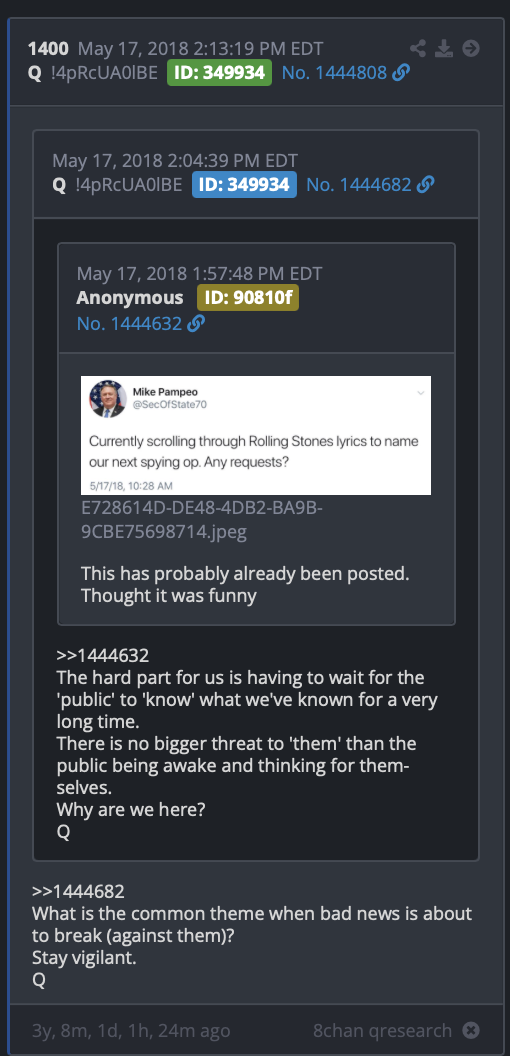Click the 8chan qresearch source label
The height and width of the screenshot is (1056, 510).
click(382, 1030)
